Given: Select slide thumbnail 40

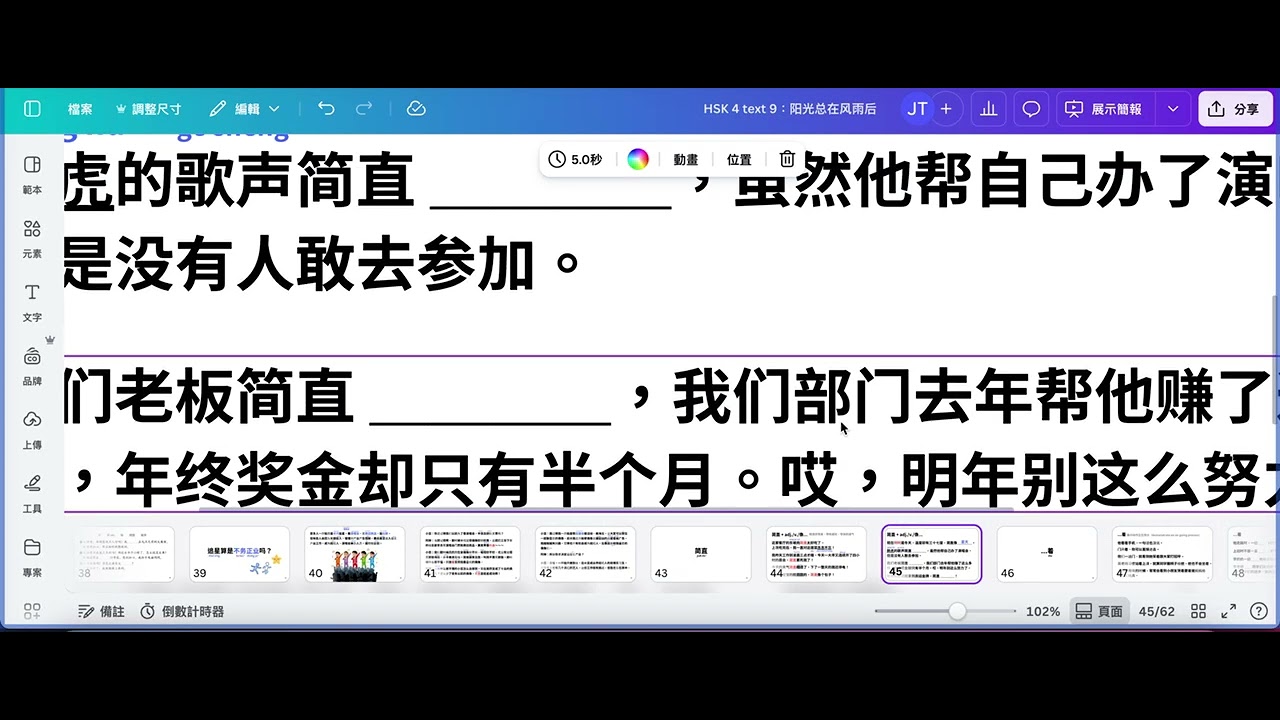Looking at the screenshot, I should [355, 554].
